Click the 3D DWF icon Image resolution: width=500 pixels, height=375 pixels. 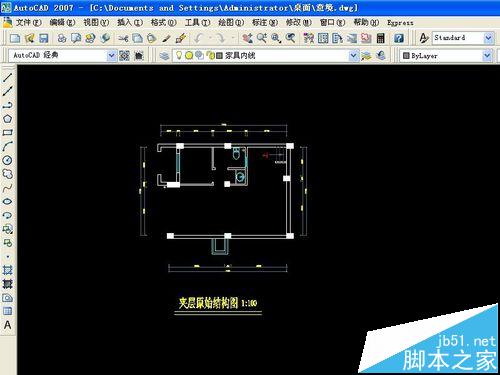pyautogui.click(x=105, y=38)
